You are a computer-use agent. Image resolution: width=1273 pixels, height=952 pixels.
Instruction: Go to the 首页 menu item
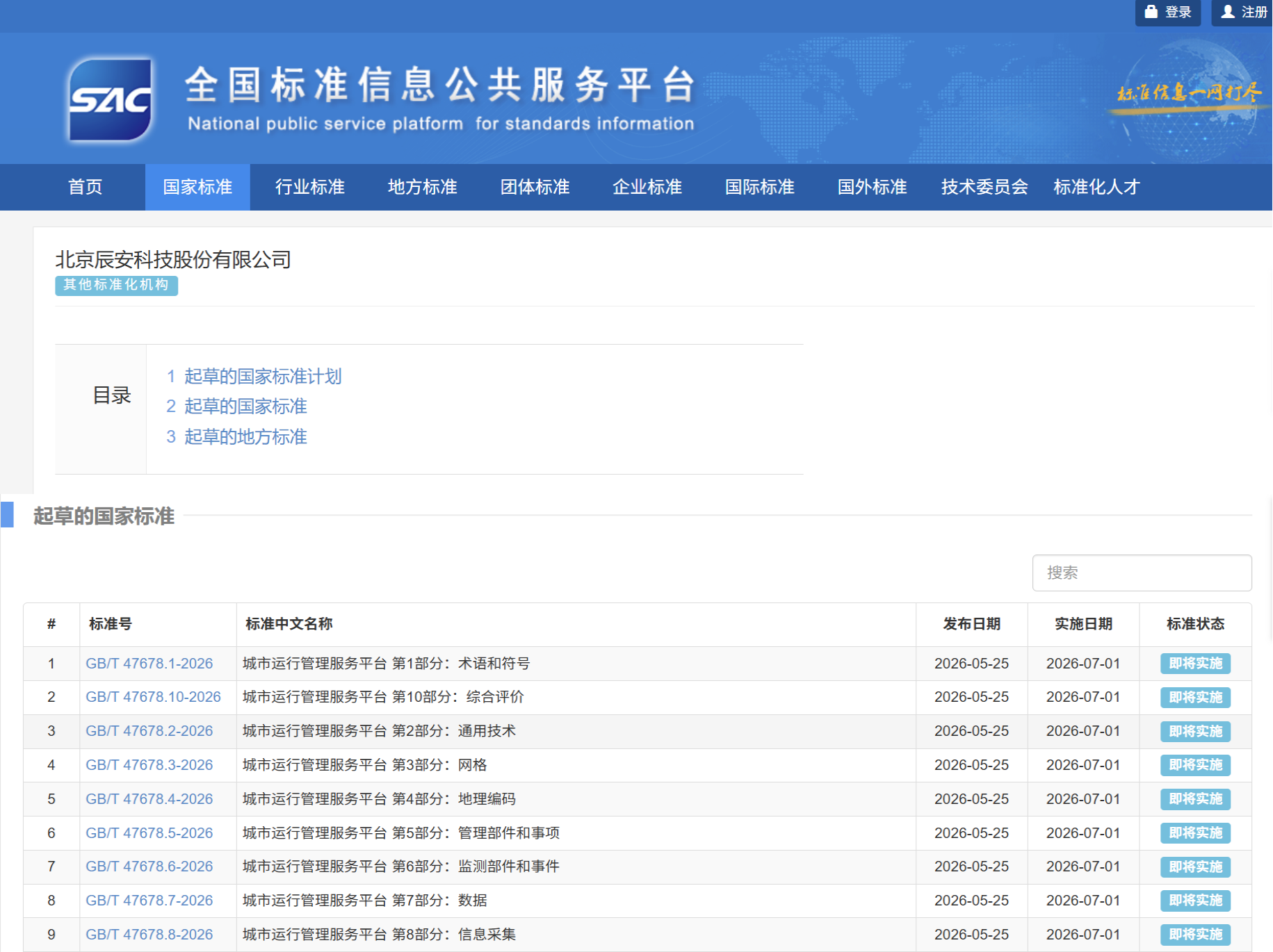[x=85, y=187]
